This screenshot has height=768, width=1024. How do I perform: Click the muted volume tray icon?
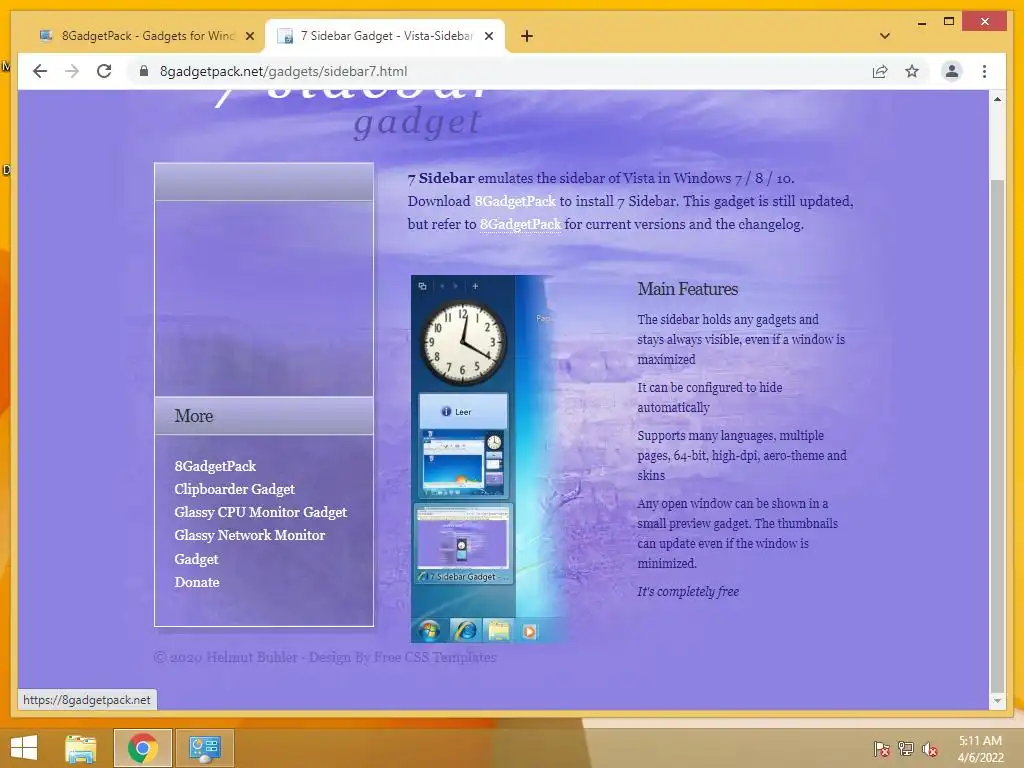pyautogui.click(x=930, y=749)
